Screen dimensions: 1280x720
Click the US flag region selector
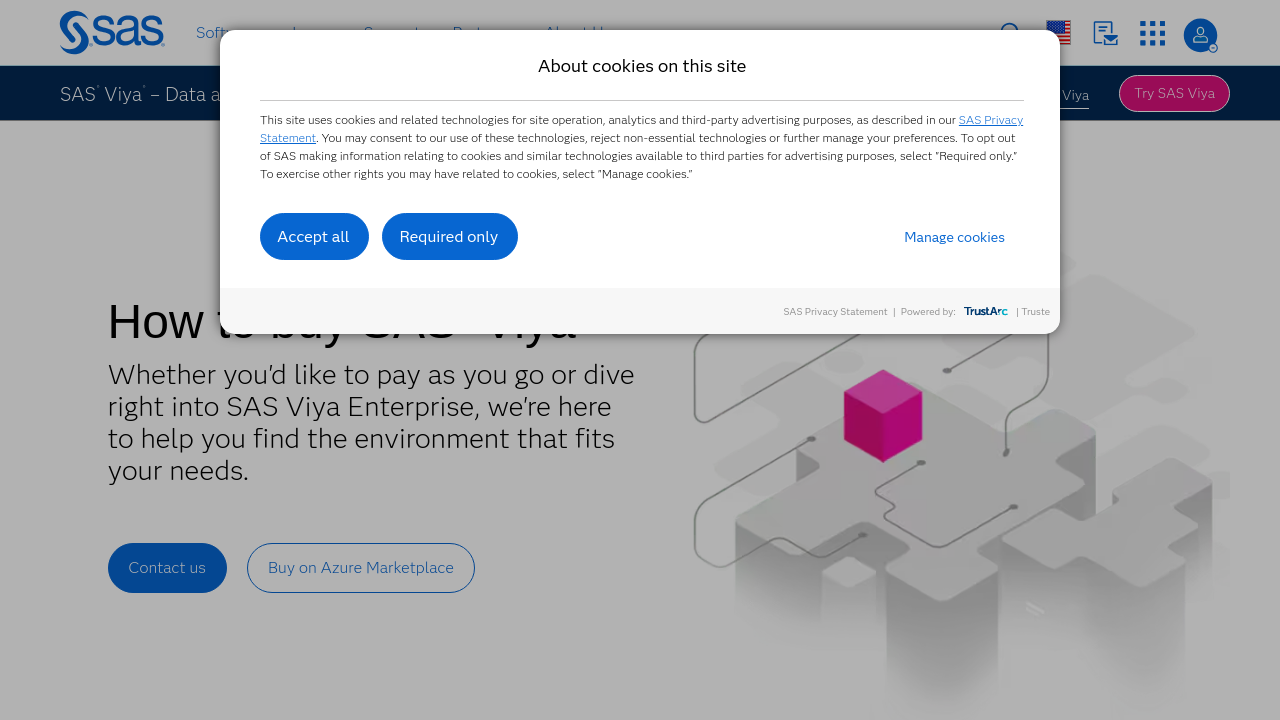1059,33
